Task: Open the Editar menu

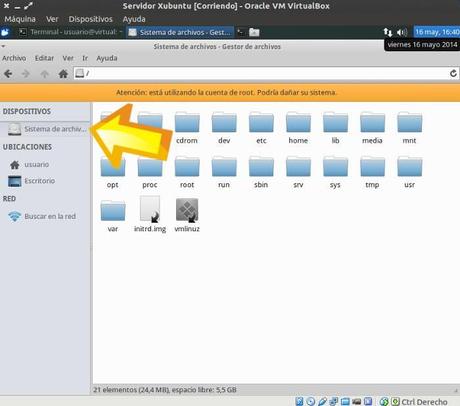Action: tap(44, 58)
